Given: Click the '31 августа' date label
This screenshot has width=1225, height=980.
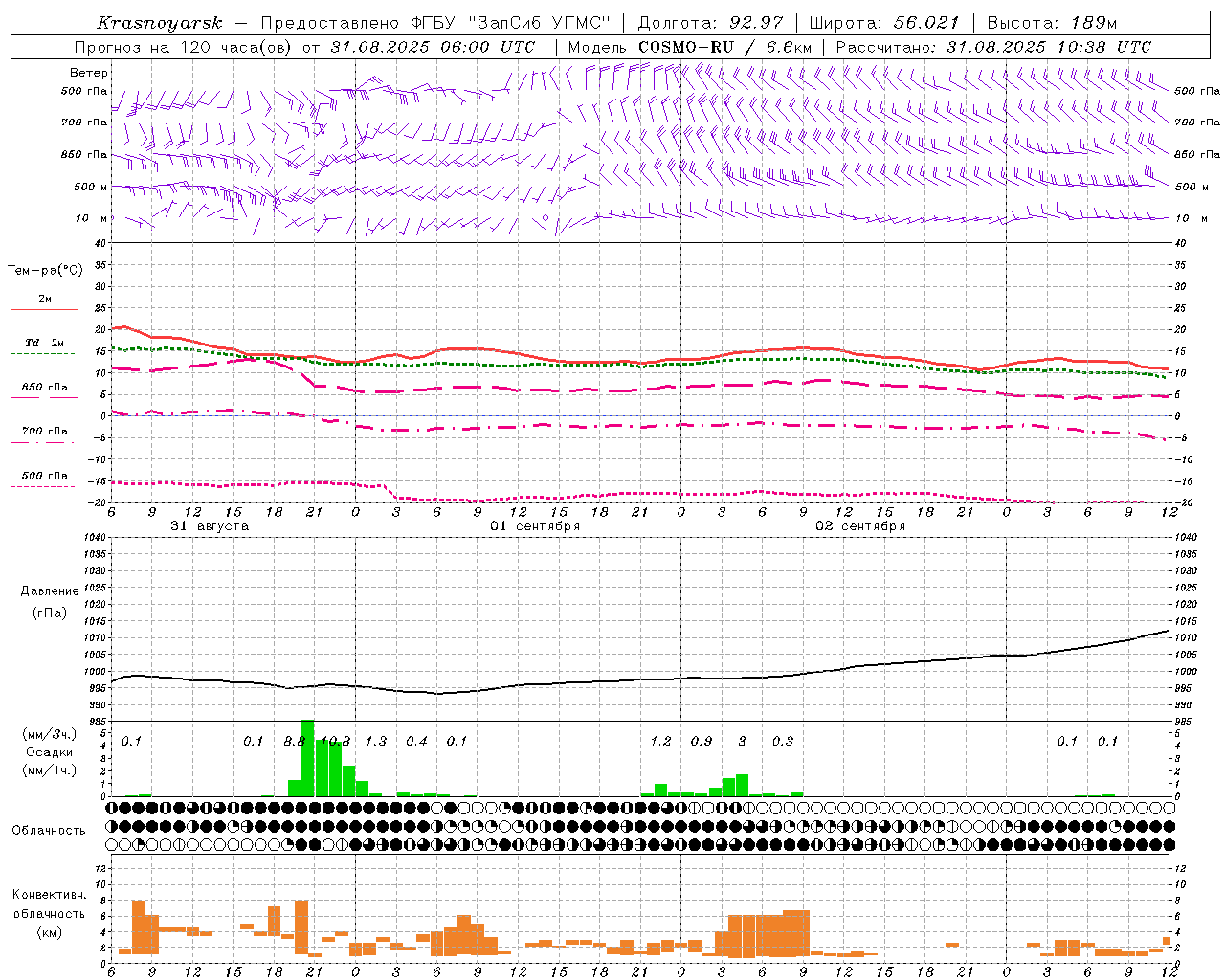Looking at the screenshot, I should [210, 526].
